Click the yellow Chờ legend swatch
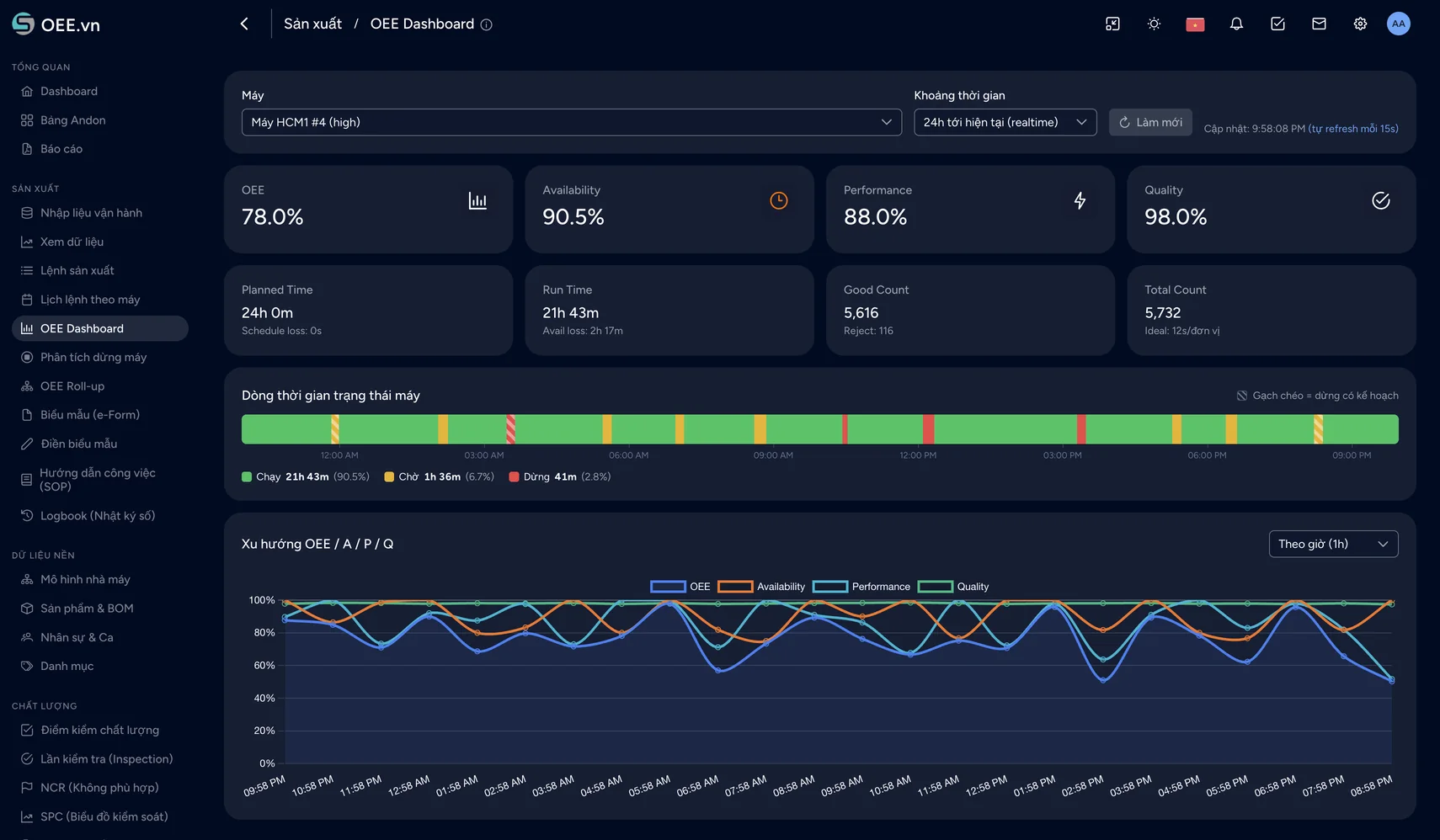Image resolution: width=1440 pixels, height=840 pixels. coord(389,476)
